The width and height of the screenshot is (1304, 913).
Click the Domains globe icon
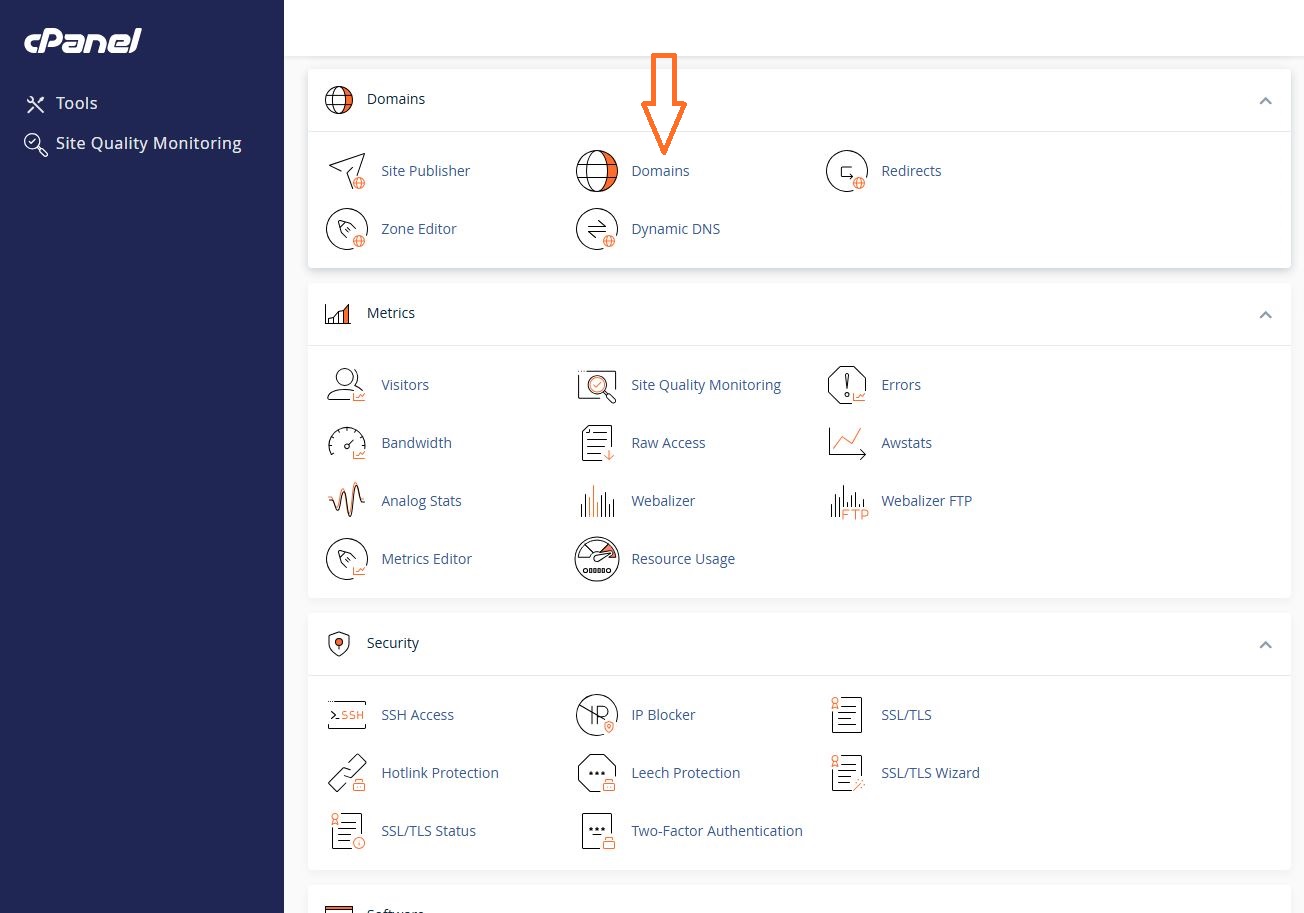pos(597,171)
